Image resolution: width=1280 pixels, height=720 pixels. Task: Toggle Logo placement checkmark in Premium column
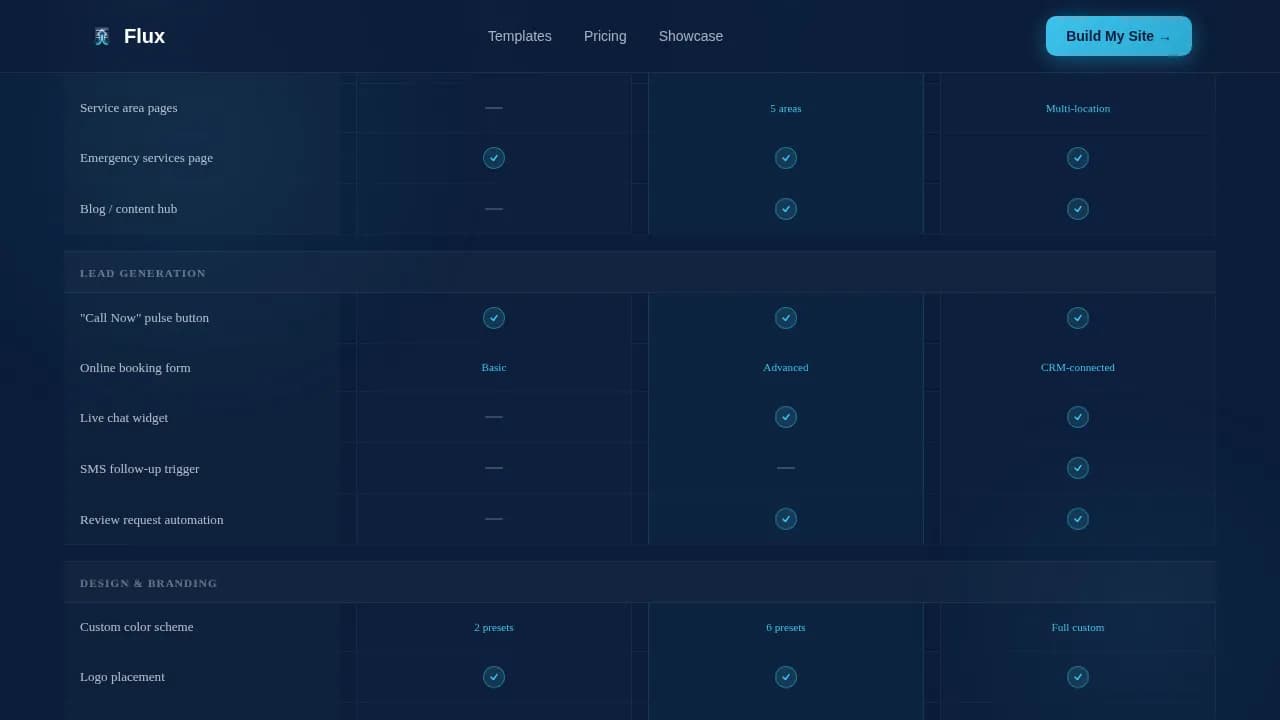(1078, 677)
